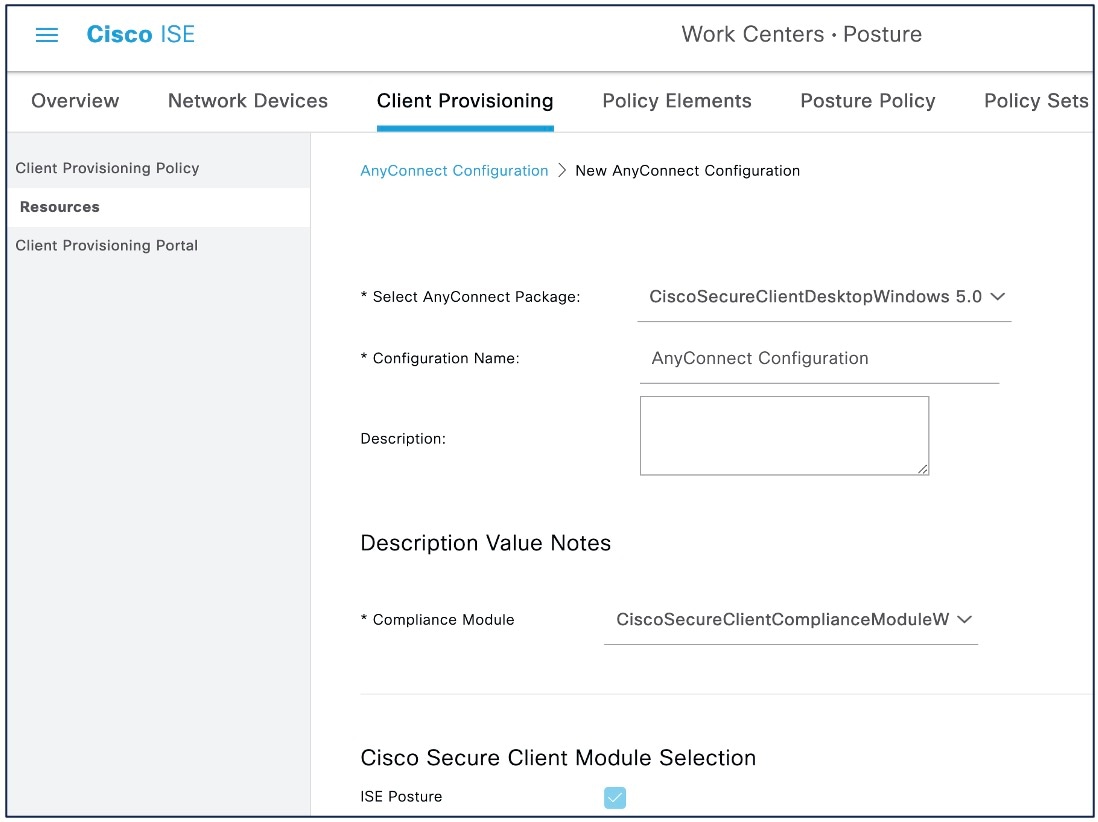Toggle the ISE Posture checkbox
This screenshot has width=1098, height=822.
click(615, 797)
